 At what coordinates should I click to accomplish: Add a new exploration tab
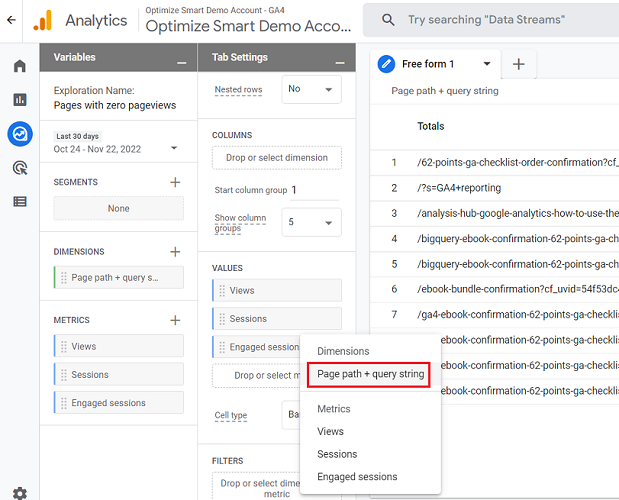[x=518, y=64]
